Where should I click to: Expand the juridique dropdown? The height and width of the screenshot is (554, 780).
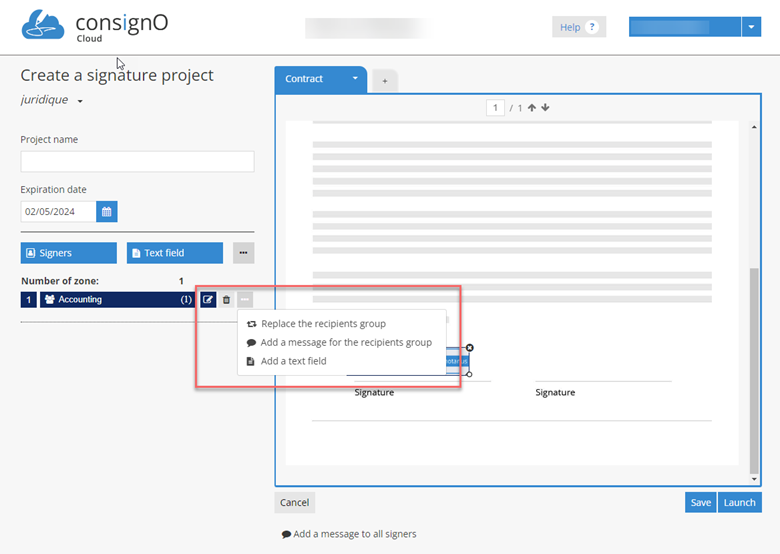click(x=80, y=101)
